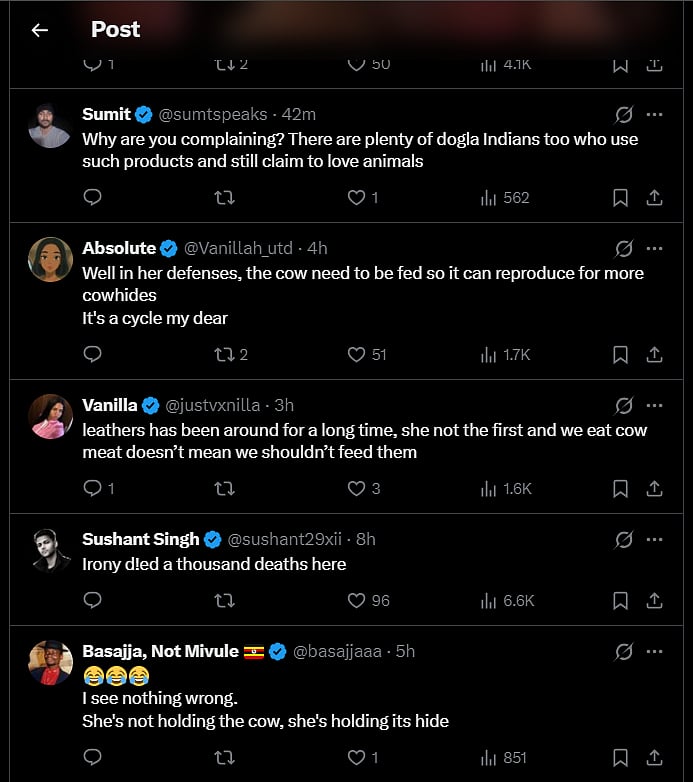The image size is (693, 782).
Task: Repost Absolute's tweet about cowhides
Action: point(225,354)
